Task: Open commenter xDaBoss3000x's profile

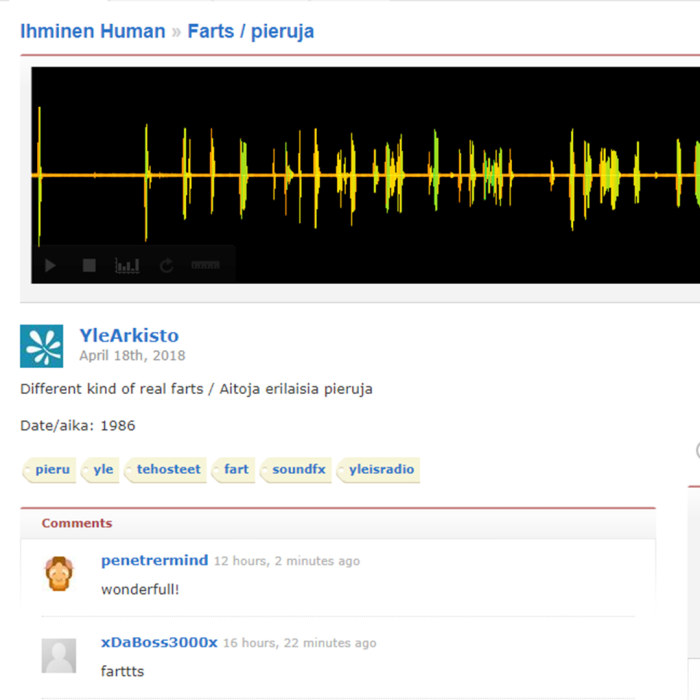Action: click(159, 642)
